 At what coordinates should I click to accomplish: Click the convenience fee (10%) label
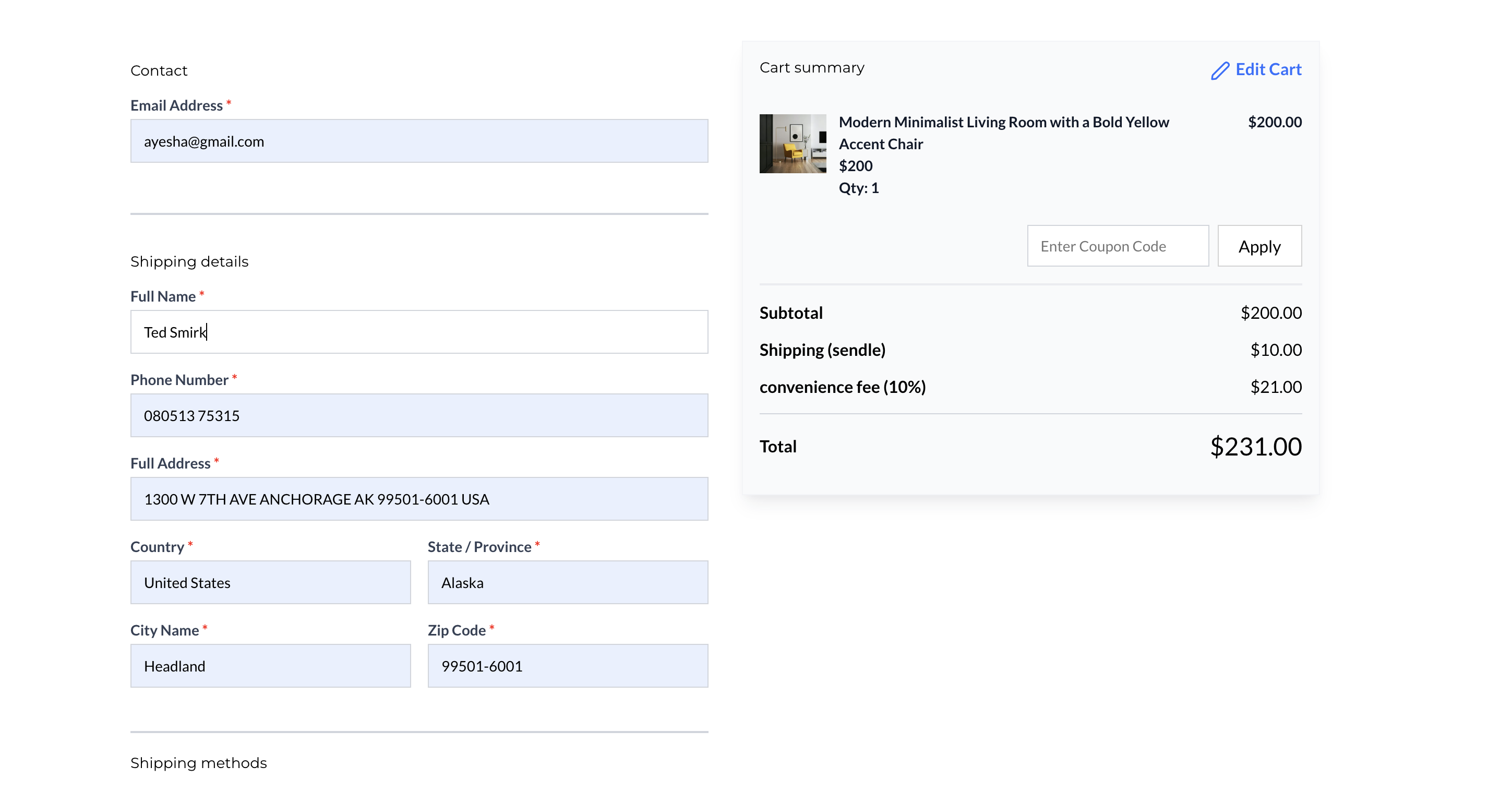click(842, 387)
